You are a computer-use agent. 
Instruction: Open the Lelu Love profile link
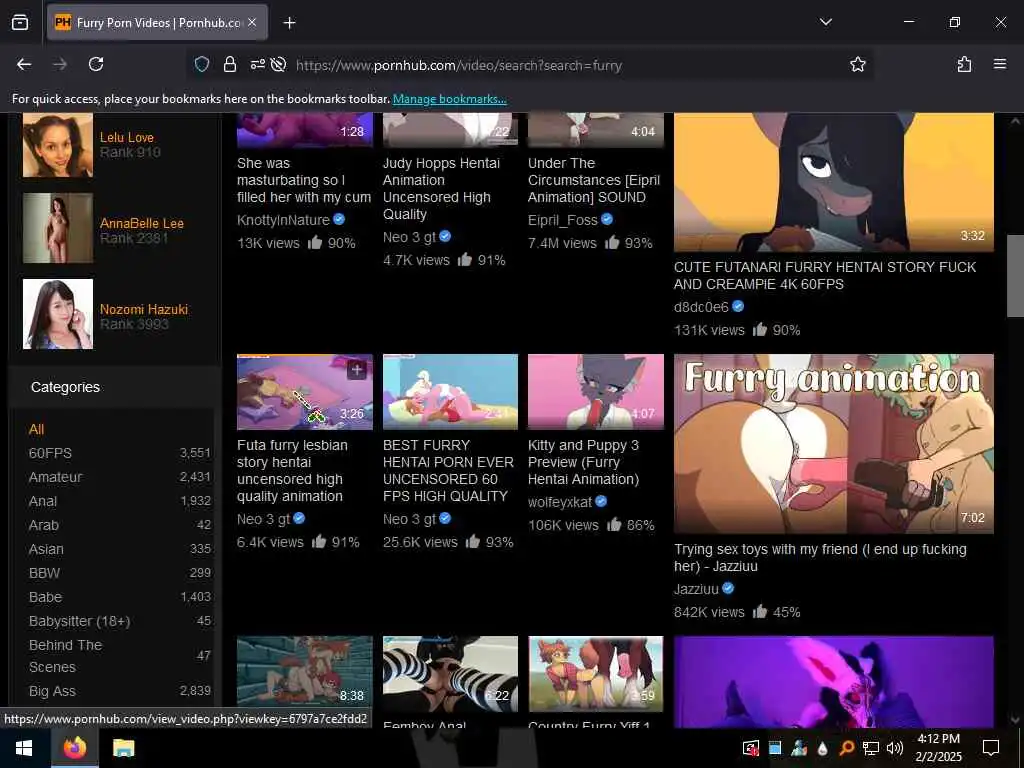tap(127, 138)
